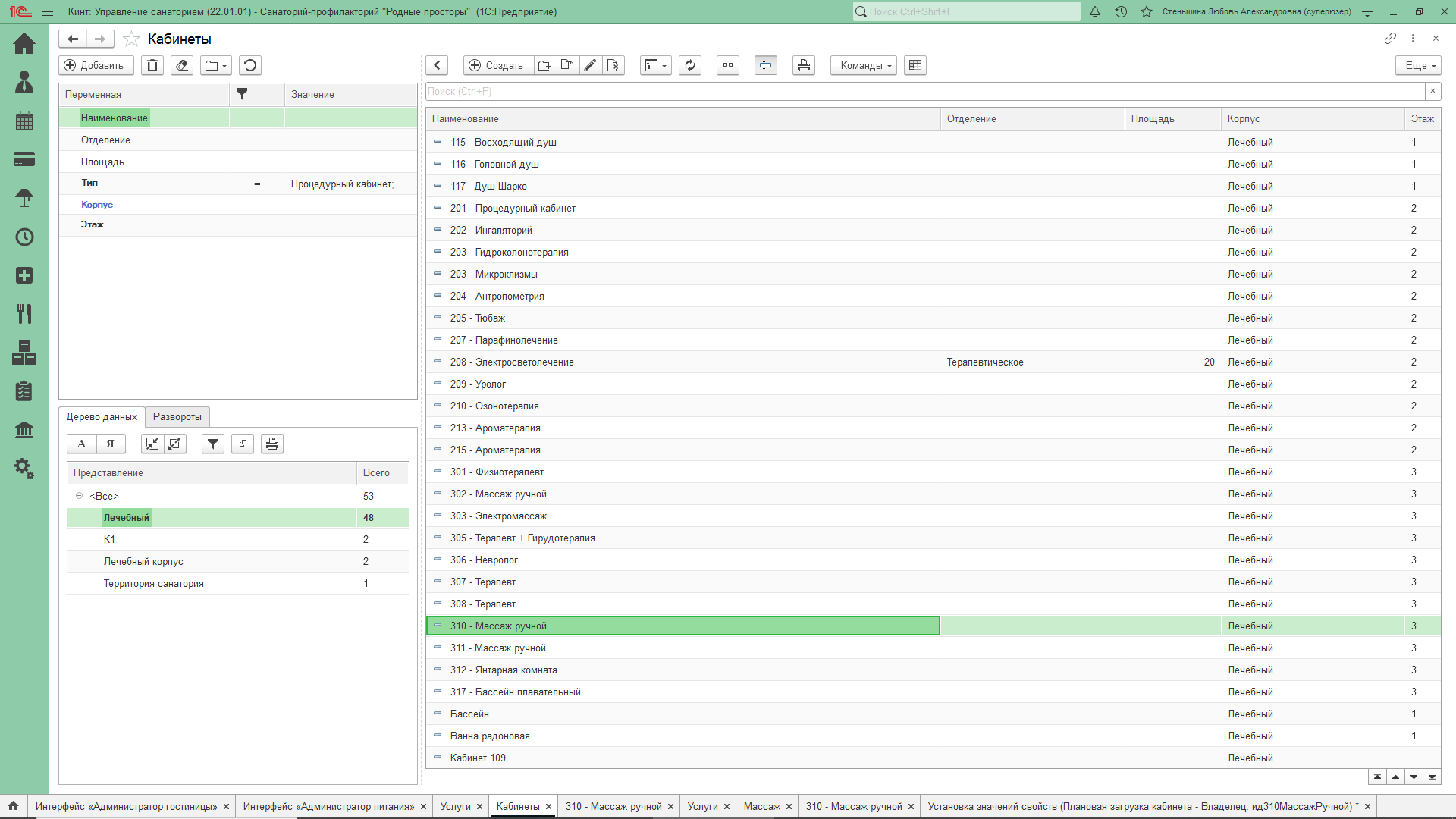Click the Добавить button

click(96, 65)
